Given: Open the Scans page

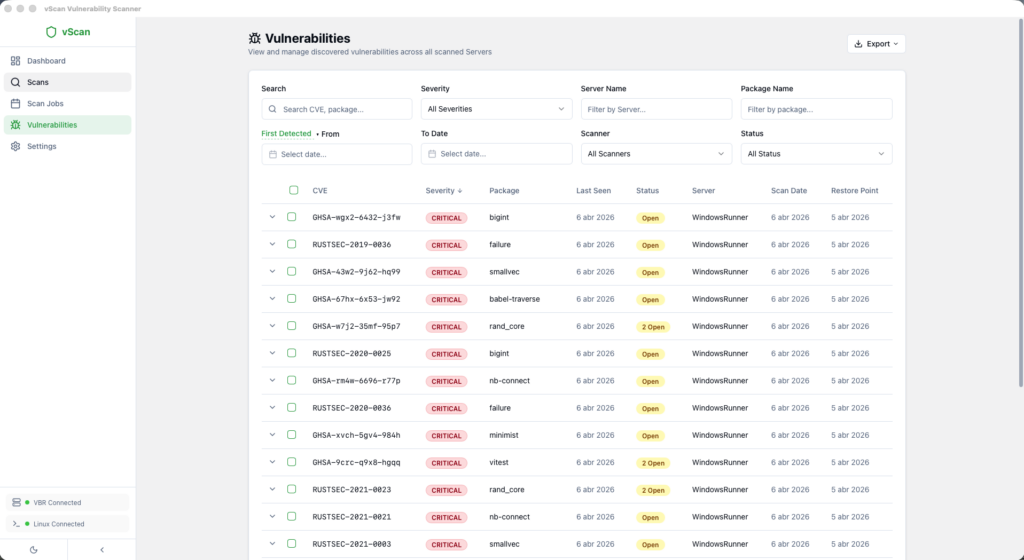Looking at the screenshot, I should pos(67,82).
